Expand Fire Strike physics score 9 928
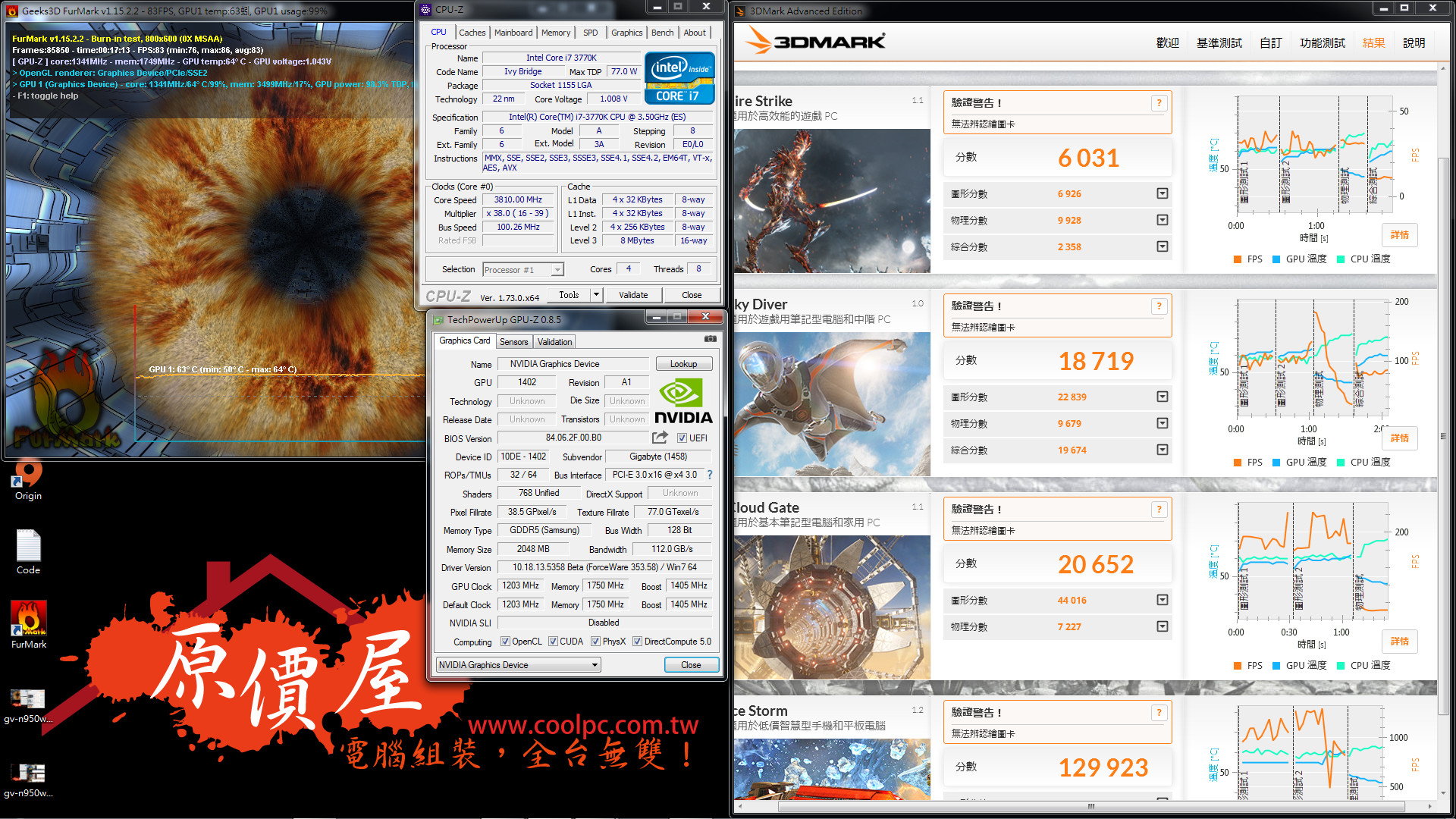 pos(1162,220)
